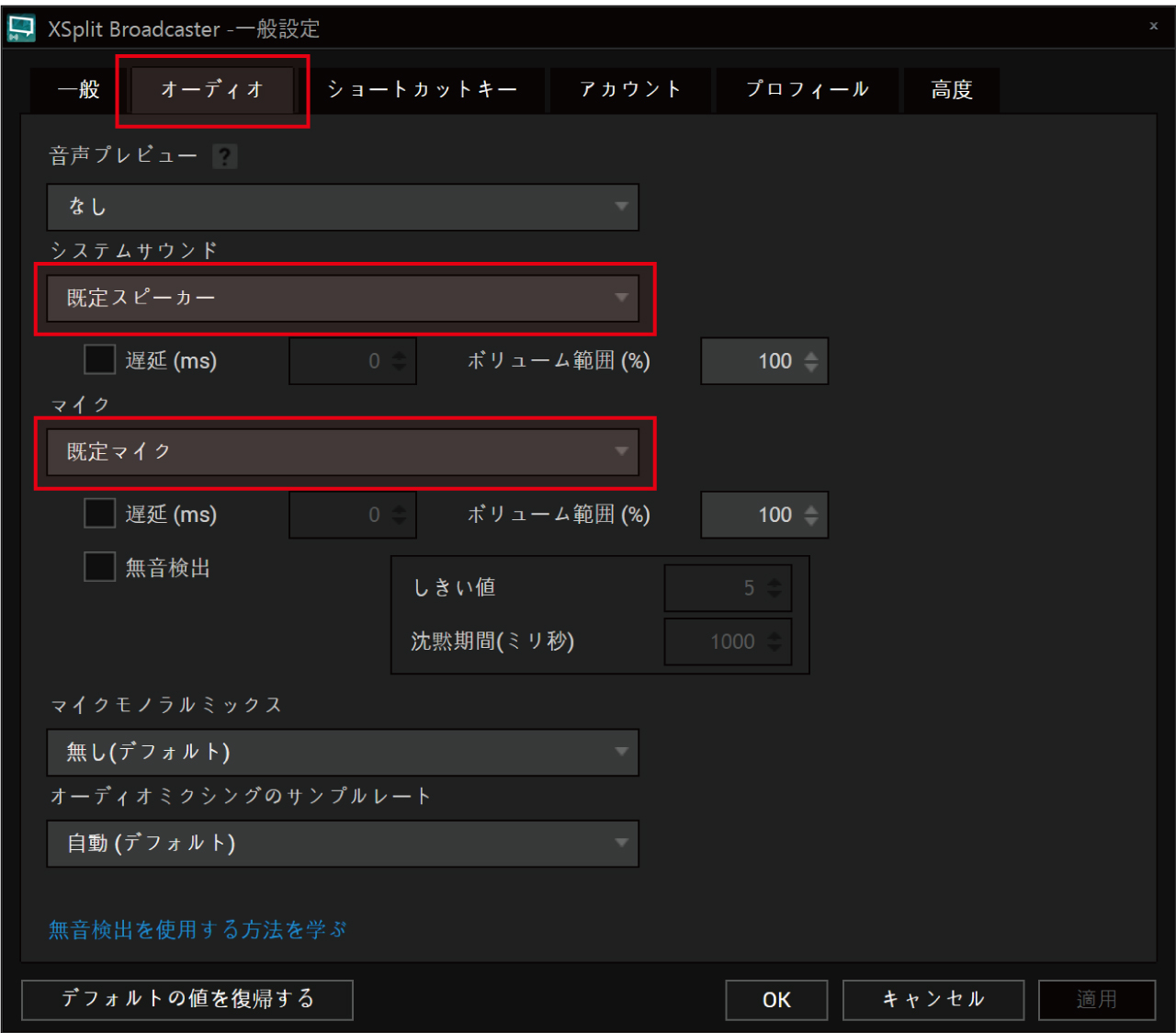Adjust the system sound delay stepper arrows

(x=399, y=362)
